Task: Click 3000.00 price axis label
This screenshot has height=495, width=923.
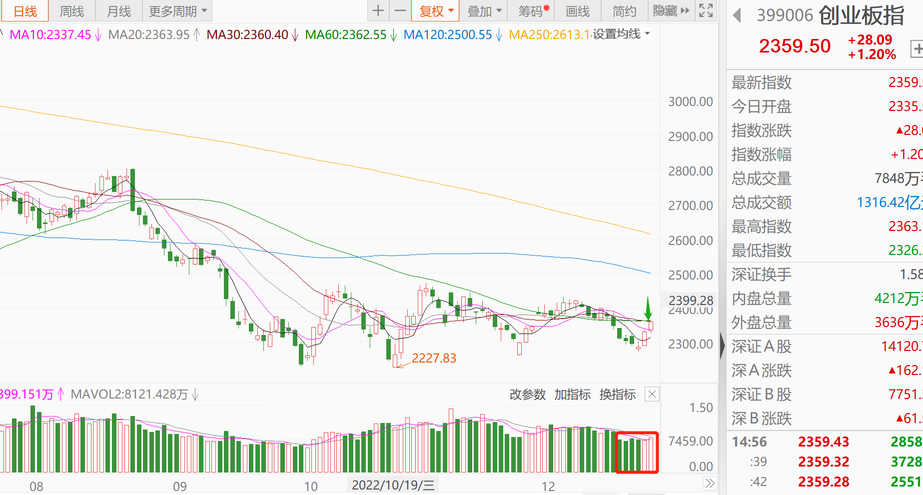Action: tap(690, 101)
